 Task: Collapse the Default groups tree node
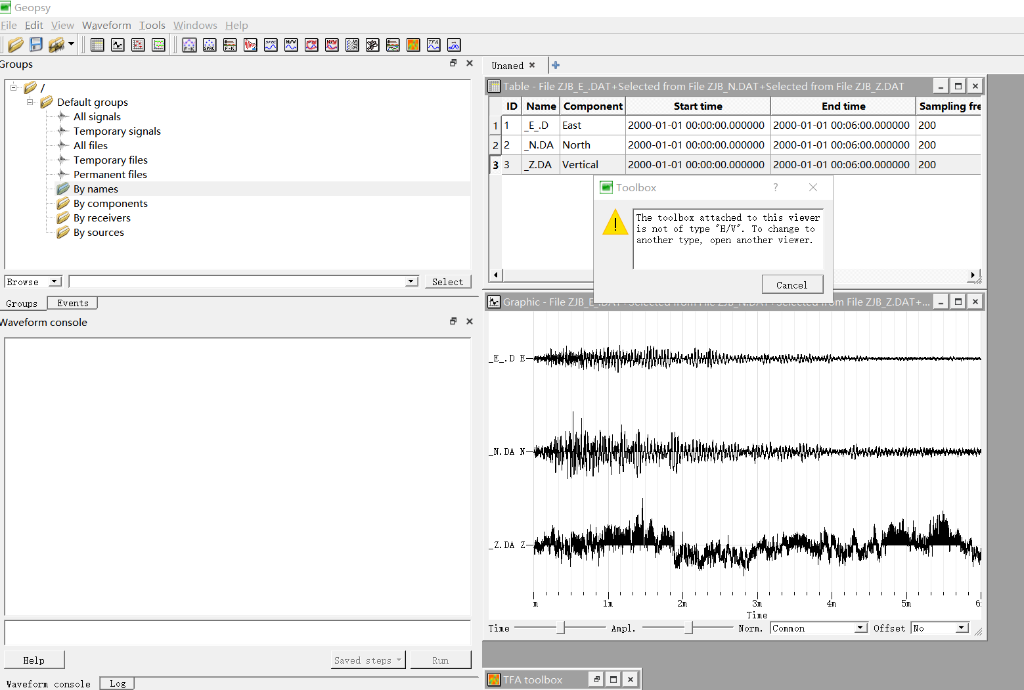point(31,102)
